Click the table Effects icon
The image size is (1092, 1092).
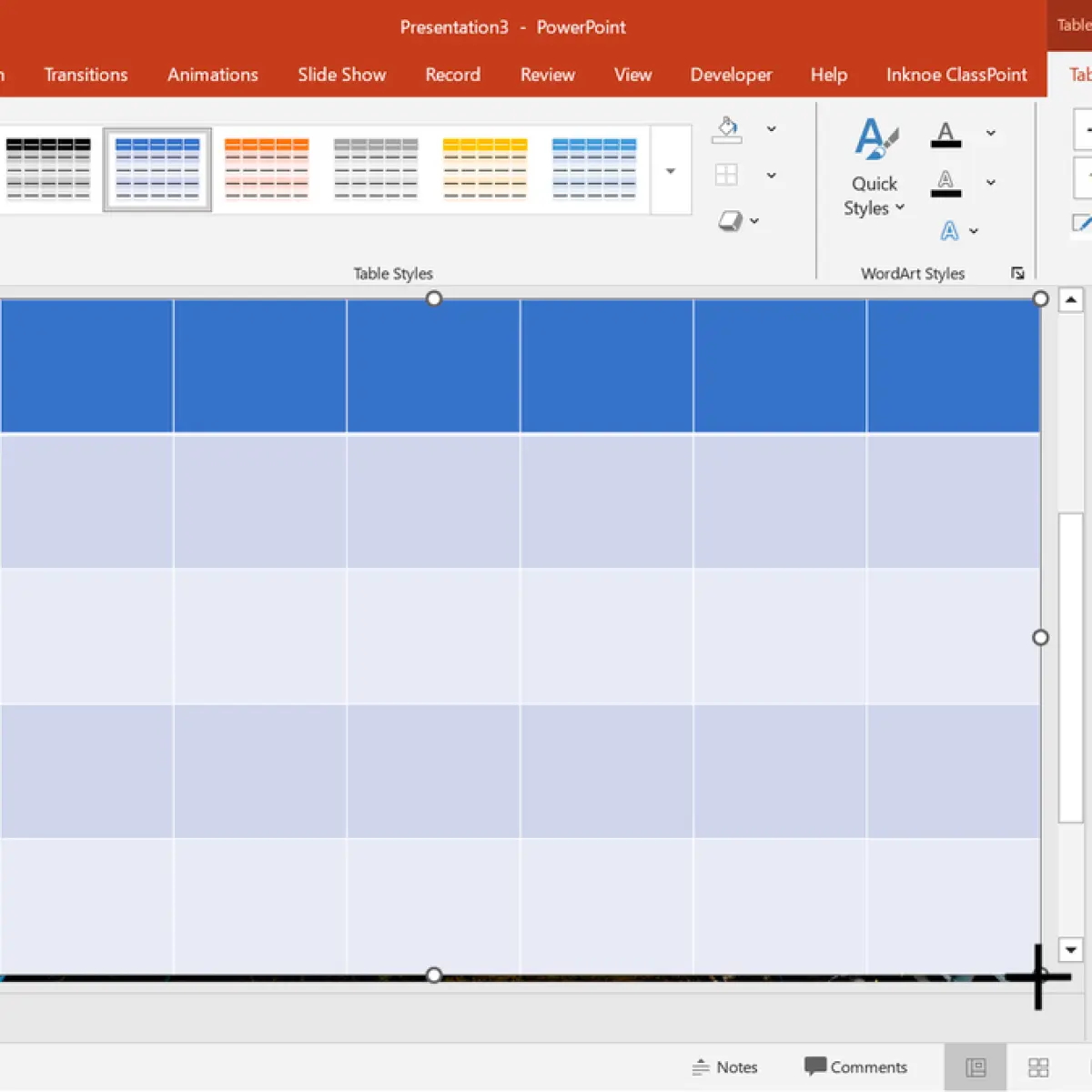click(730, 220)
